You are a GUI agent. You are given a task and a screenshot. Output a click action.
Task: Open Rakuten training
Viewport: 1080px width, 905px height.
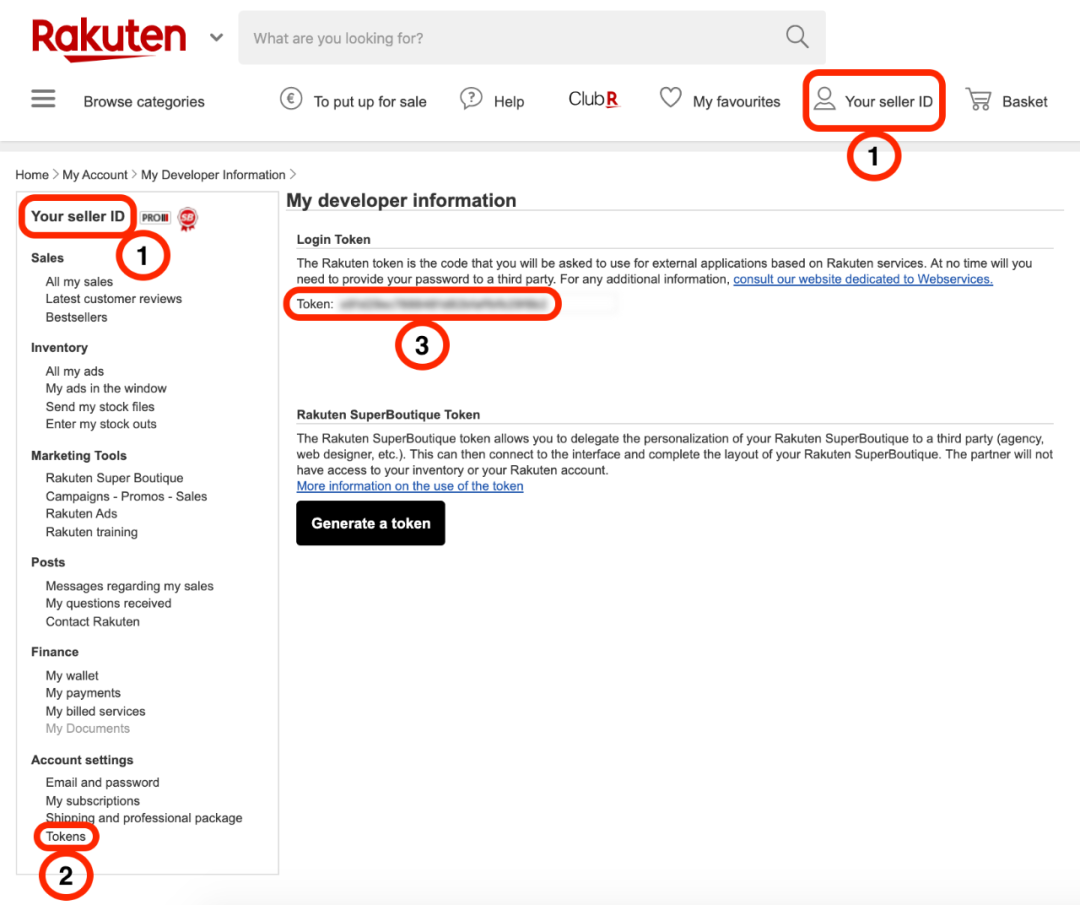(x=92, y=532)
